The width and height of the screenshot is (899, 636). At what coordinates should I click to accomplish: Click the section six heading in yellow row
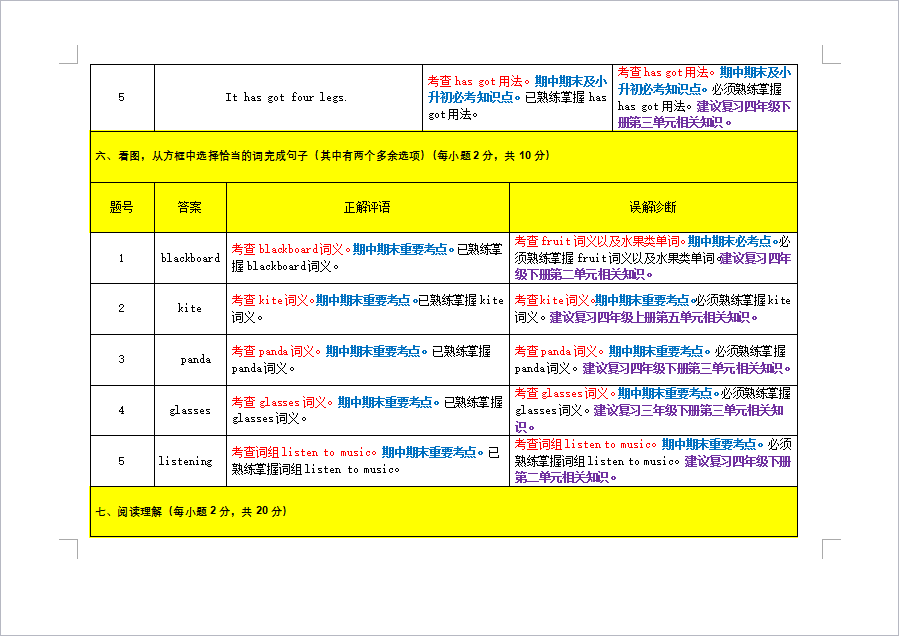pyautogui.click(x=322, y=156)
